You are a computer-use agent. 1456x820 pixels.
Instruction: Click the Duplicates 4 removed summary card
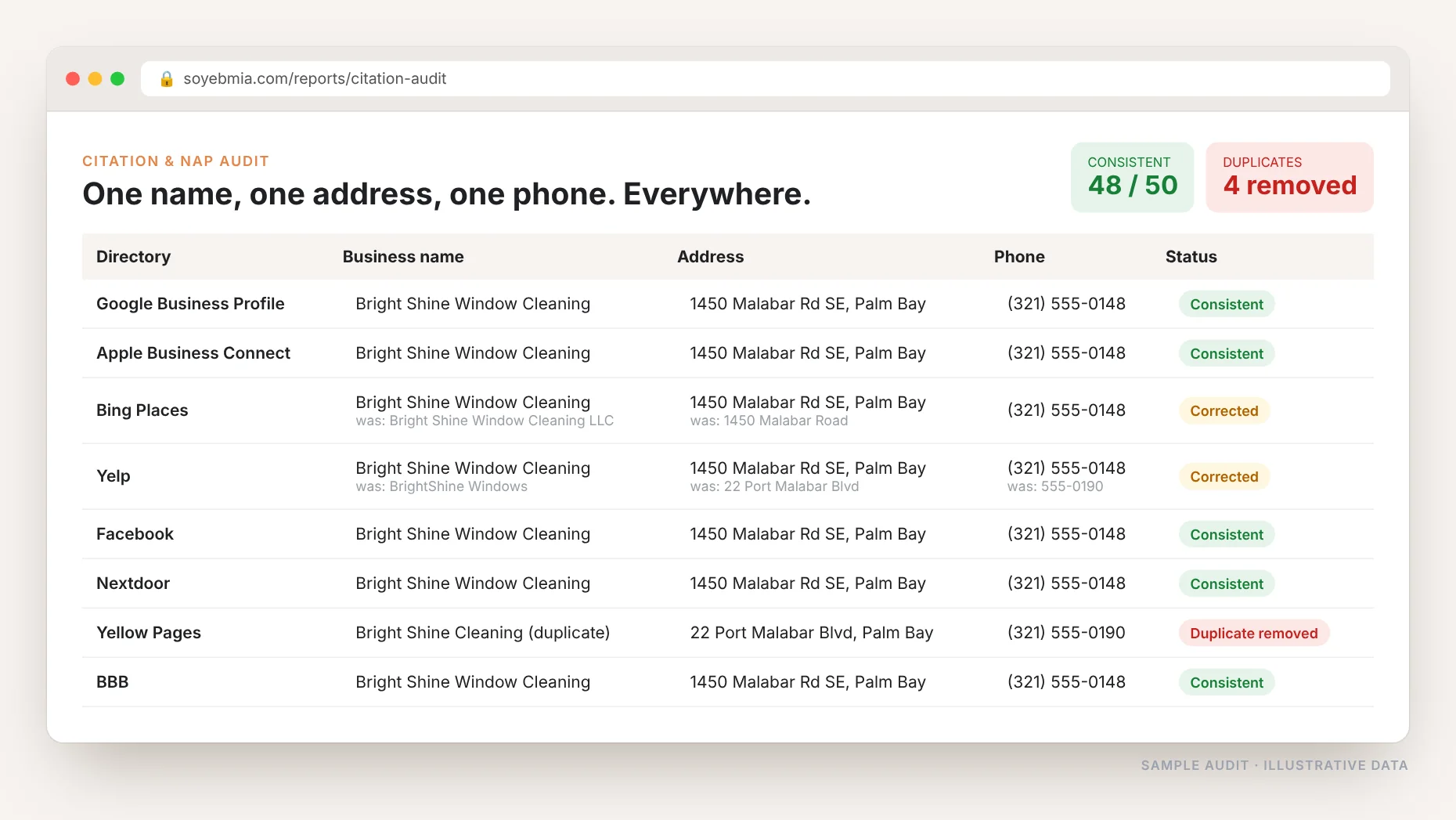tap(1289, 177)
